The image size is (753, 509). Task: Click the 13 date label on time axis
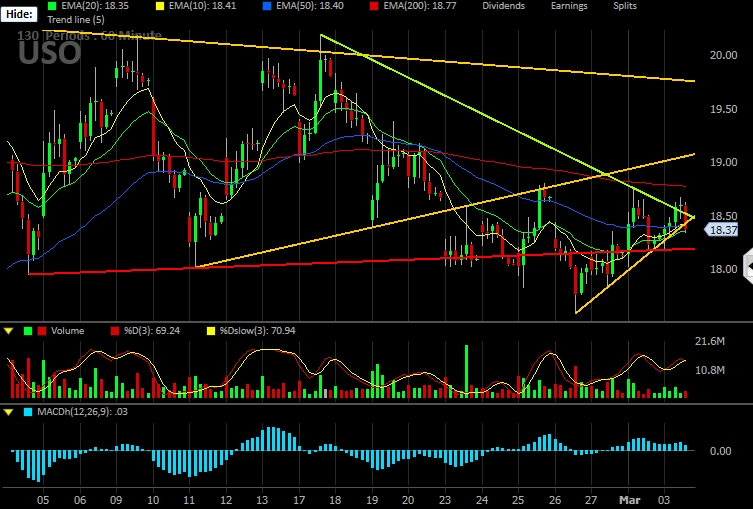[262, 500]
